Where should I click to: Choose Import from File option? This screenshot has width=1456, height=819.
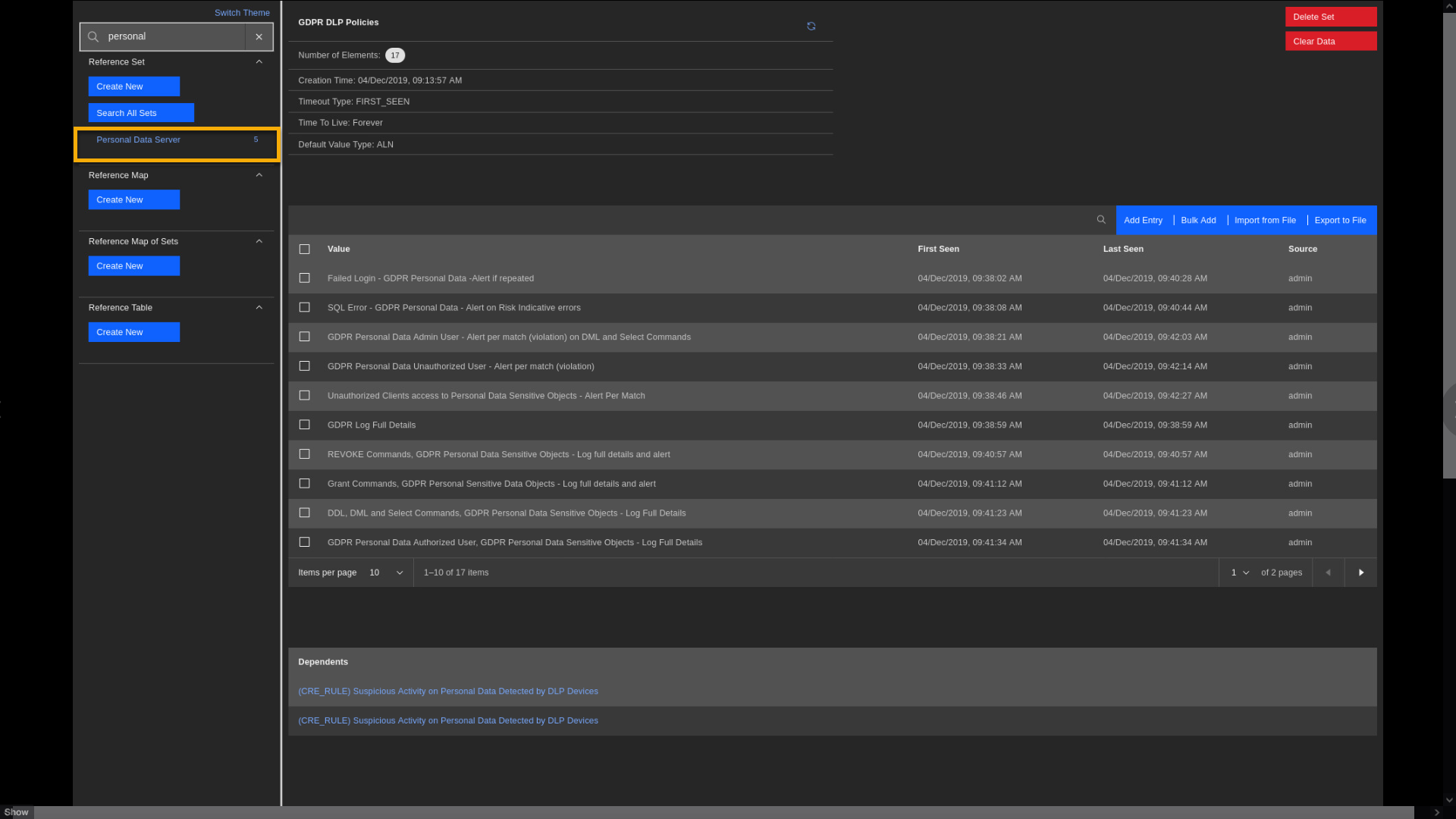click(1264, 220)
